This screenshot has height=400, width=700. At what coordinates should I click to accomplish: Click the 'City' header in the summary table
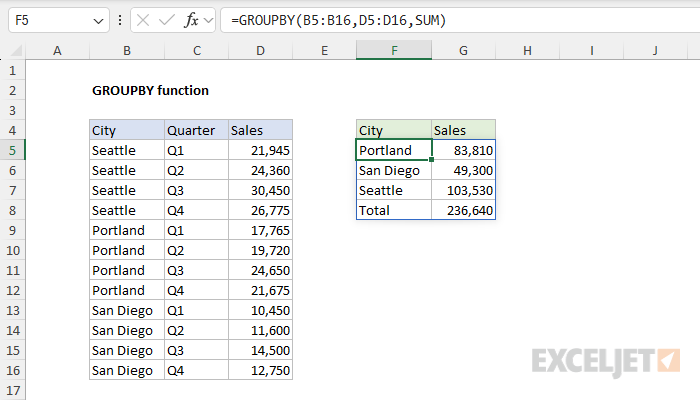[394, 130]
